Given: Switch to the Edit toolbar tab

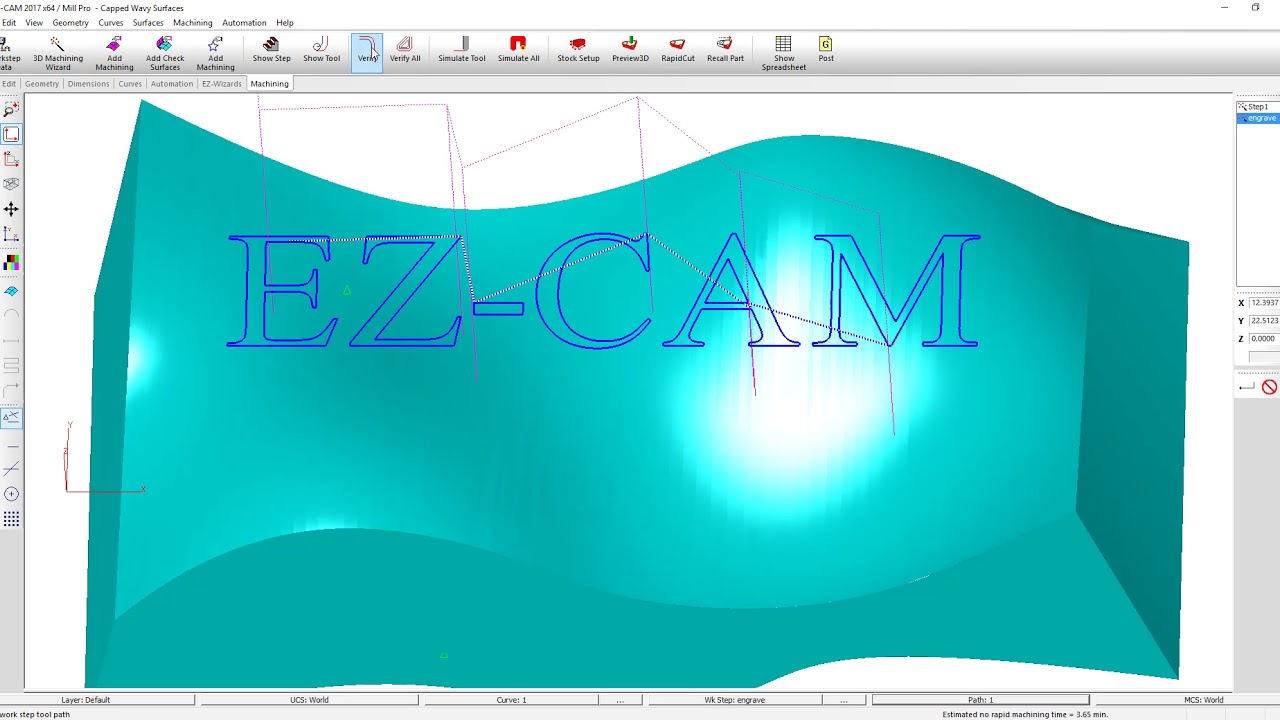Looking at the screenshot, I should pos(9,84).
